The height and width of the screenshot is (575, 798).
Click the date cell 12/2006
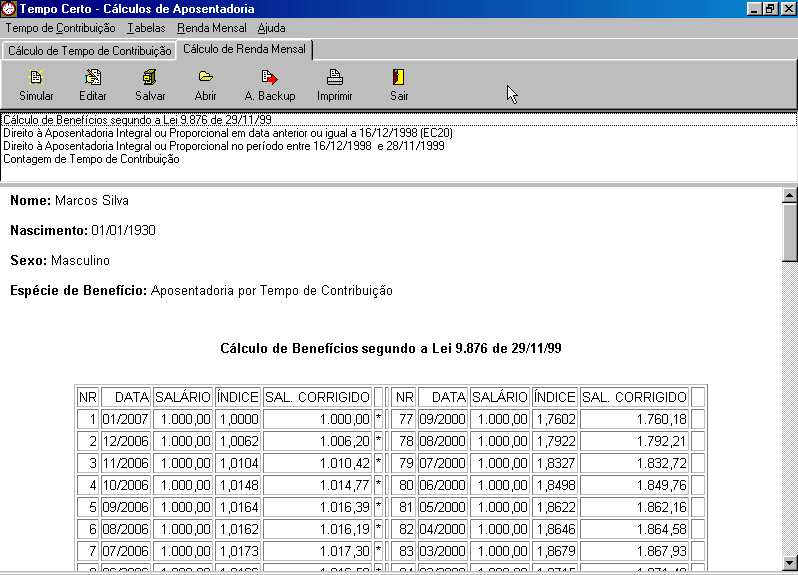[126, 441]
